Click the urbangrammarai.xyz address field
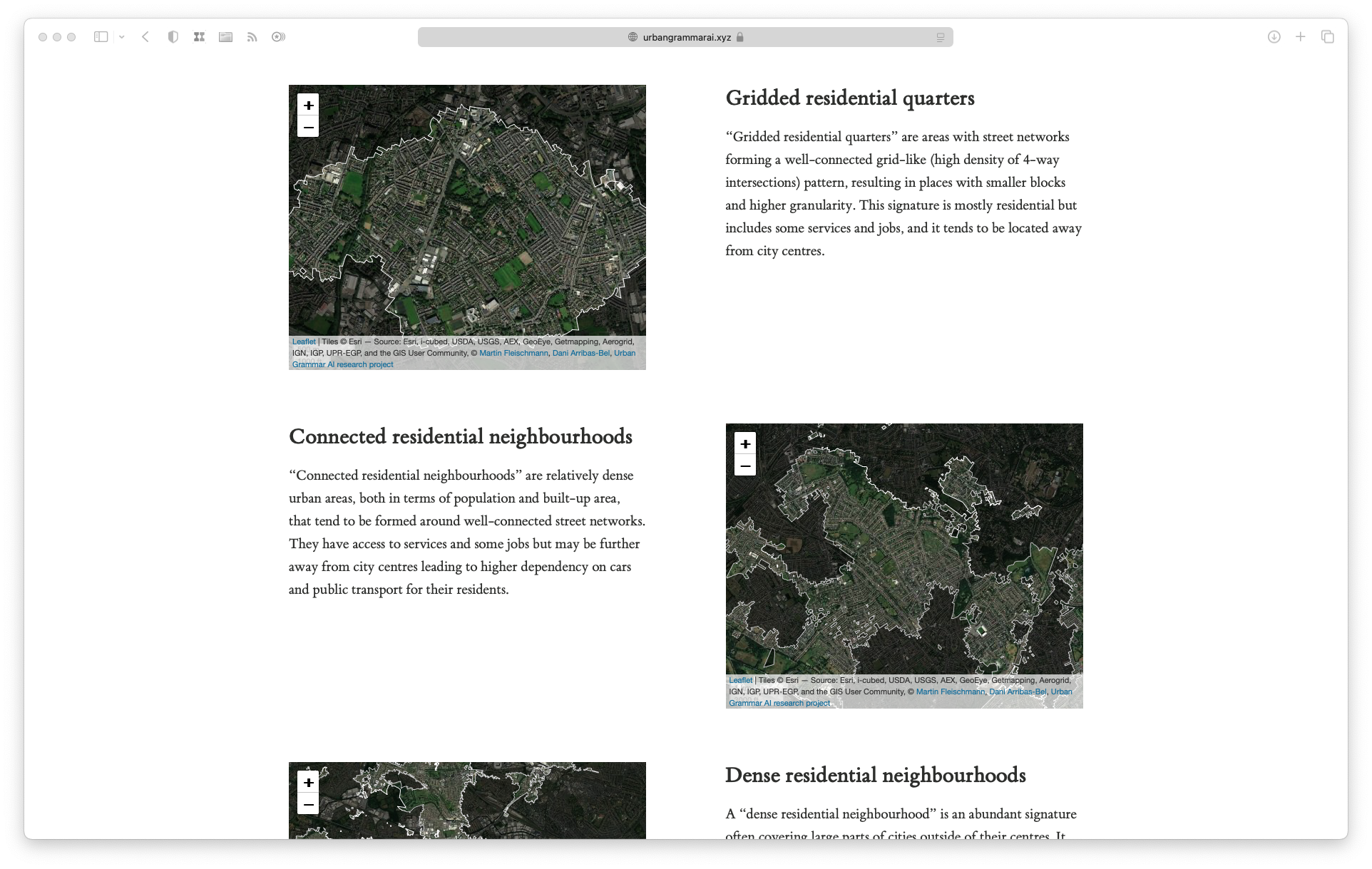 pos(686,37)
